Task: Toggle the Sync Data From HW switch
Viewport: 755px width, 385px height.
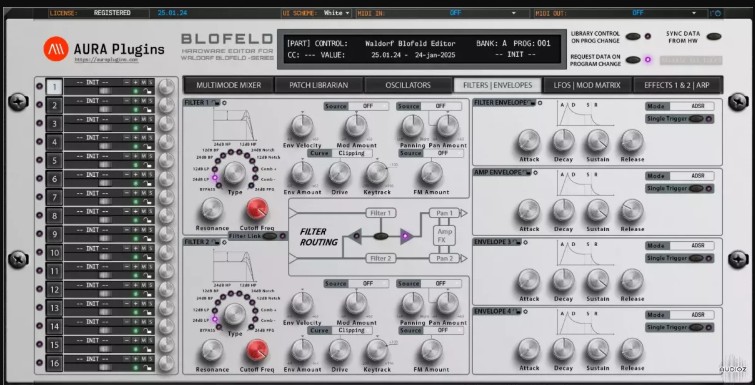Action: click(x=714, y=37)
